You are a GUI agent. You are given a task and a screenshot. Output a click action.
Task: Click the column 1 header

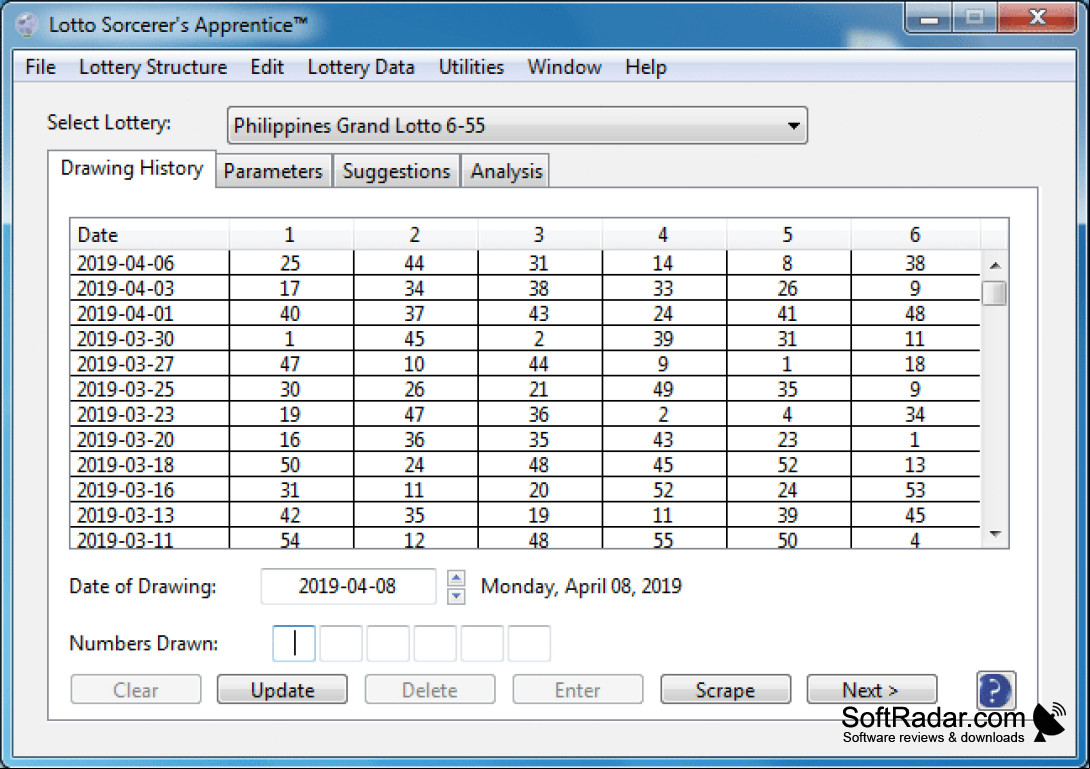pyautogui.click(x=291, y=235)
